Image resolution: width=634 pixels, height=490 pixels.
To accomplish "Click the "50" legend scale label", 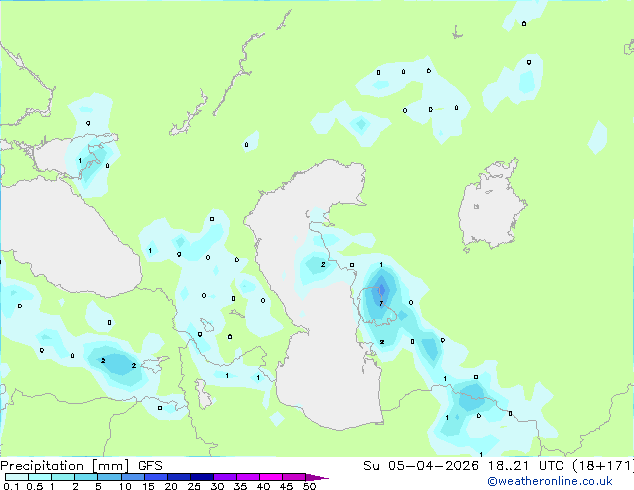I will [x=309, y=486].
